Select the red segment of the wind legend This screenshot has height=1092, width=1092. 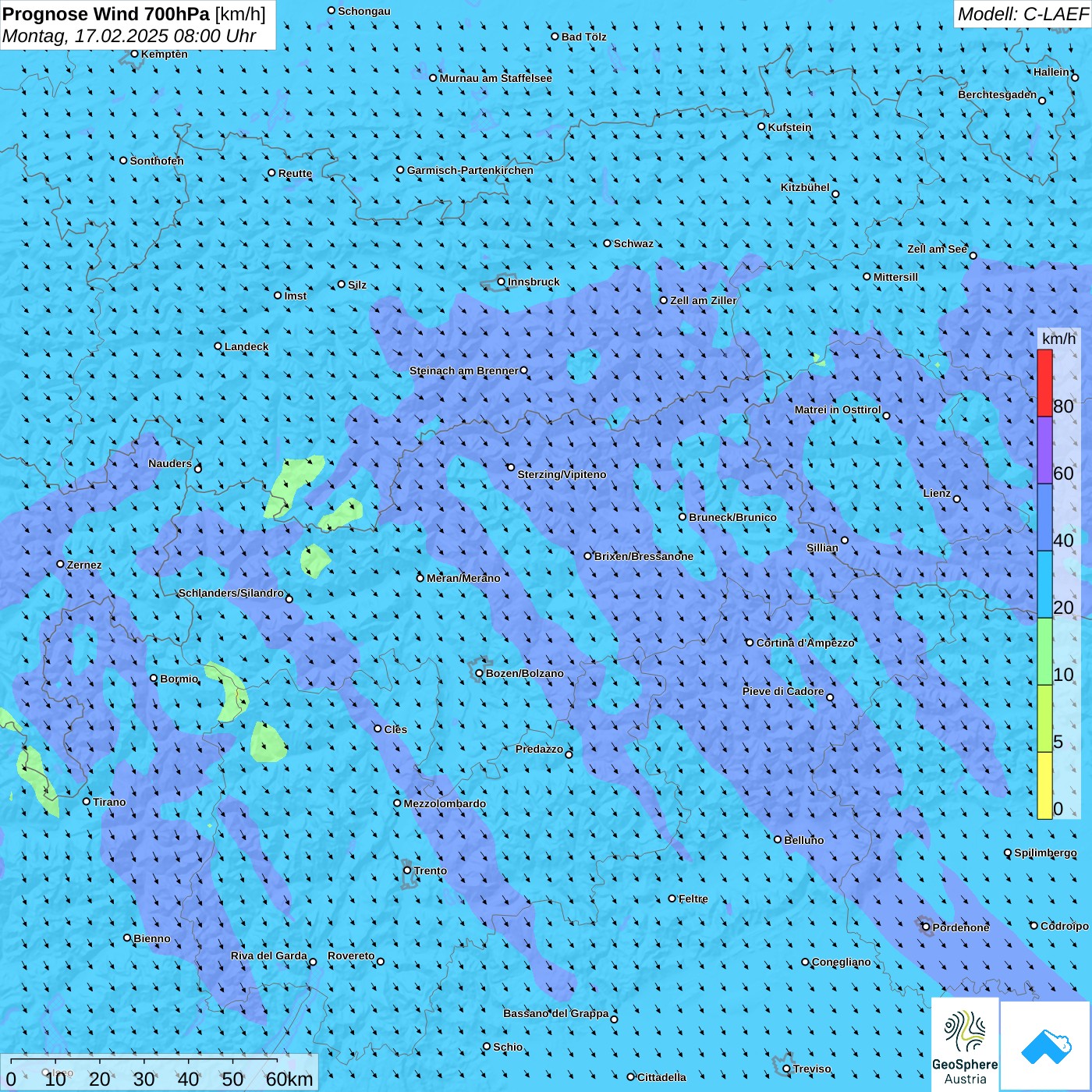pyautogui.click(x=1044, y=383)
